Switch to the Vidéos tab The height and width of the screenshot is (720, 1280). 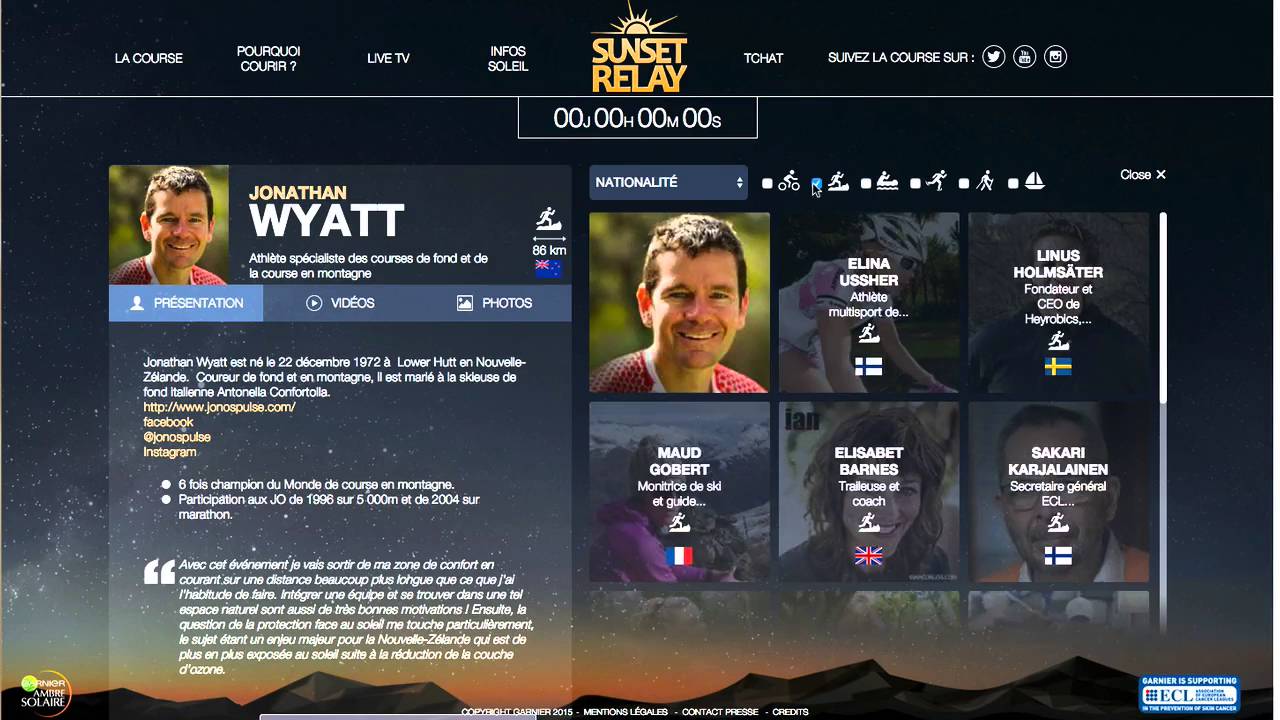tap(340, 303)
